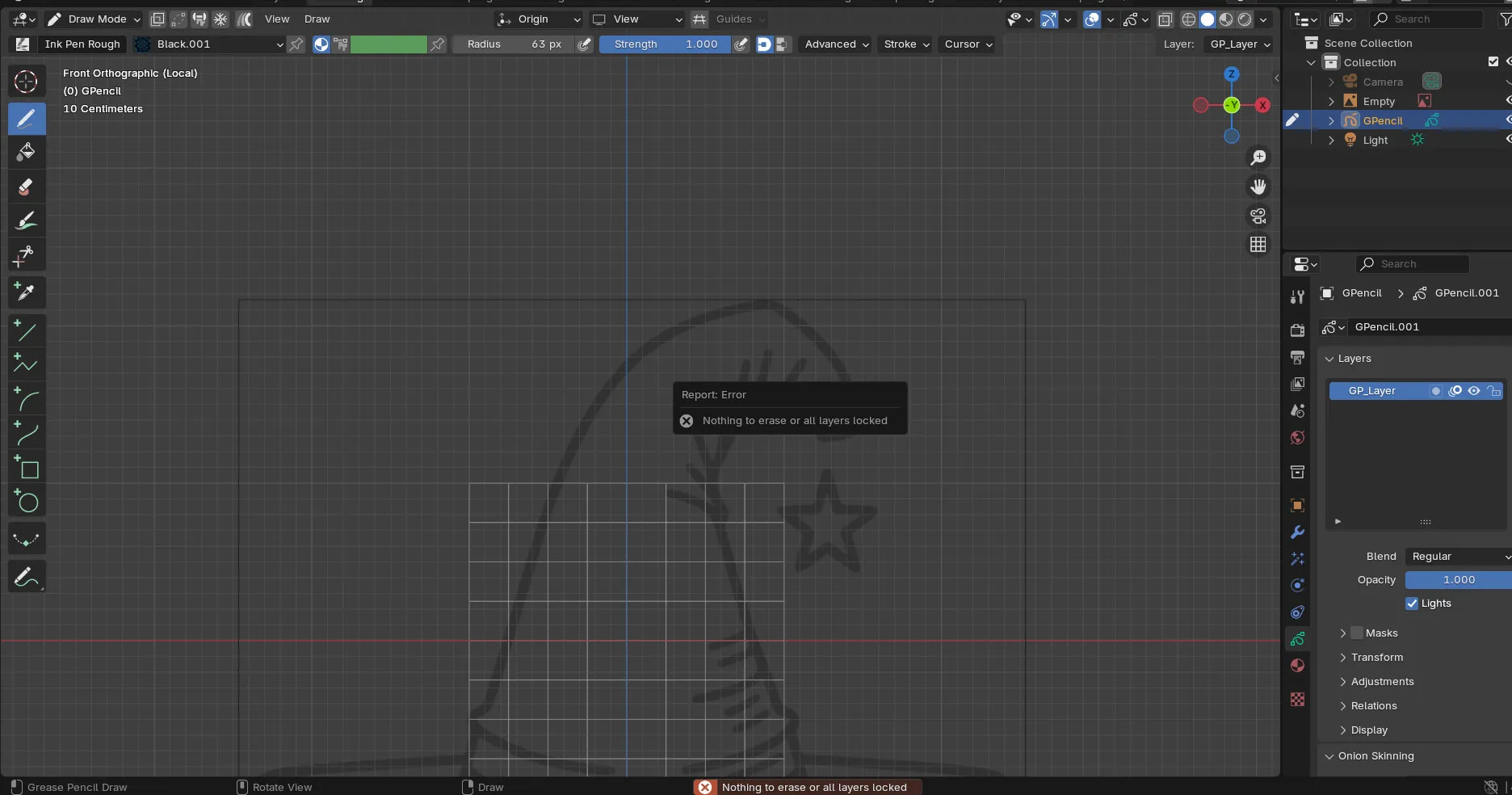Toggle strength pen pressure button
The width and height of the screenshot is (1512, 795).
[741, 44]
